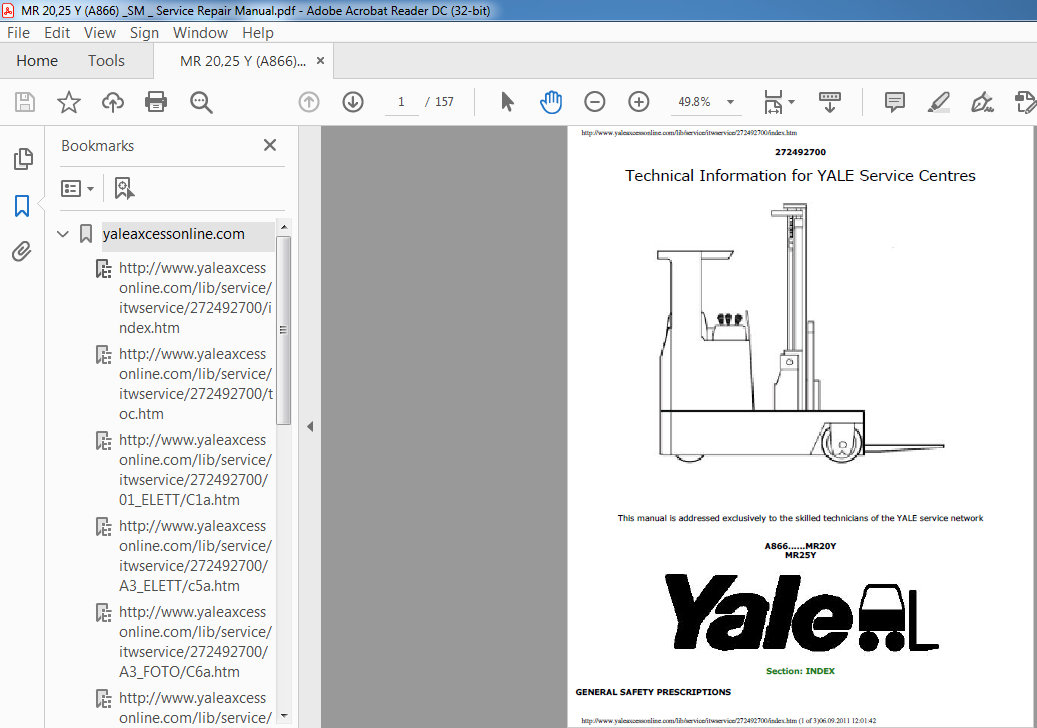Open the index.htm bookmark
The width and height of the screenshot is (1037, 728).
195,298
